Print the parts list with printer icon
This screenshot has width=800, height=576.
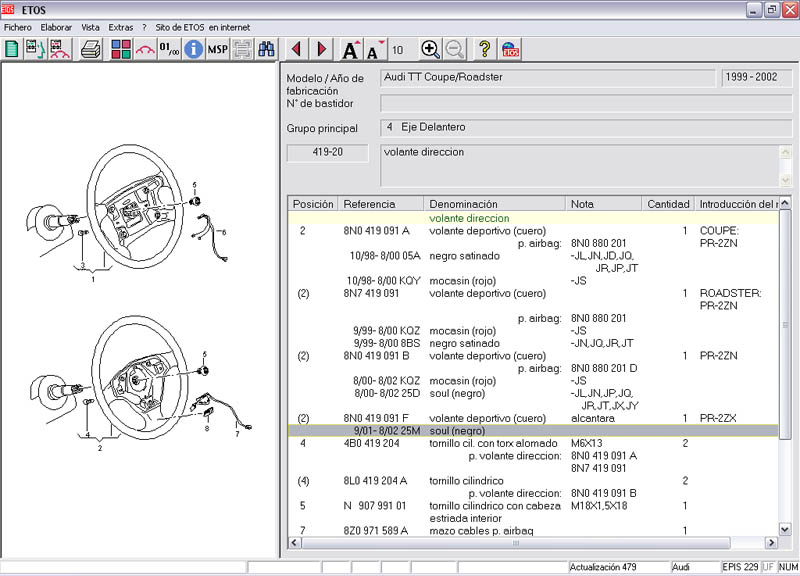91,49
